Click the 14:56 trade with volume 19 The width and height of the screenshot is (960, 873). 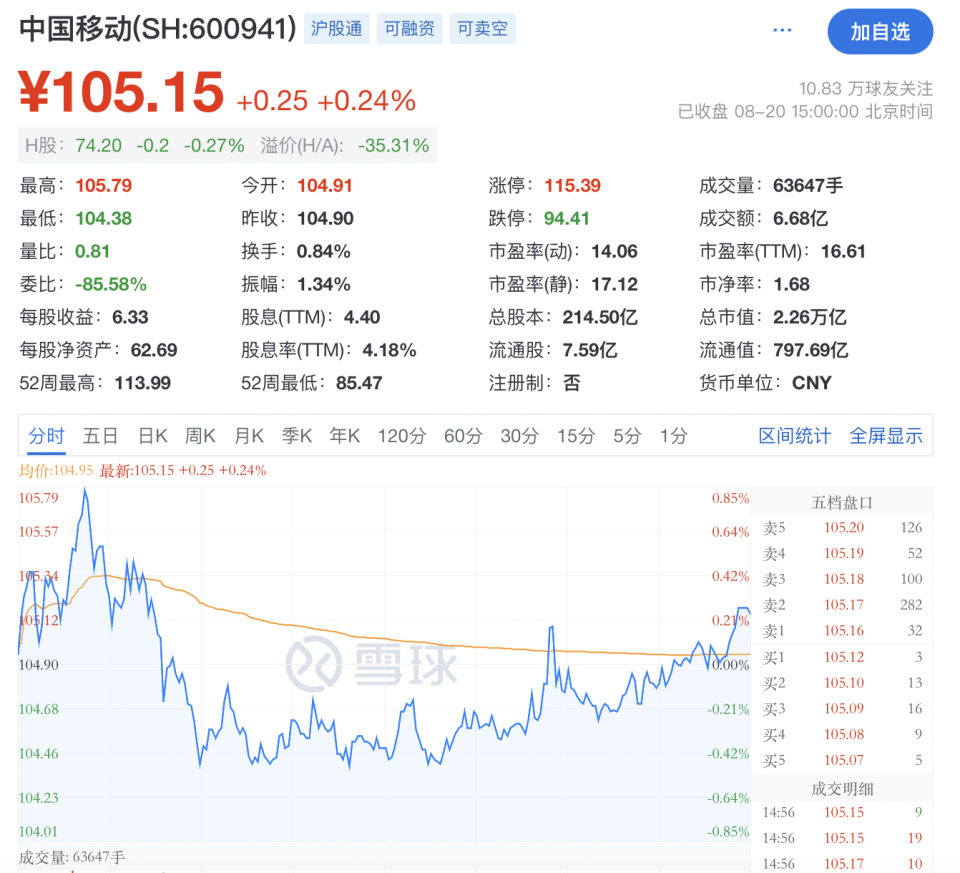pyautogui.click(x=842, y=838)
